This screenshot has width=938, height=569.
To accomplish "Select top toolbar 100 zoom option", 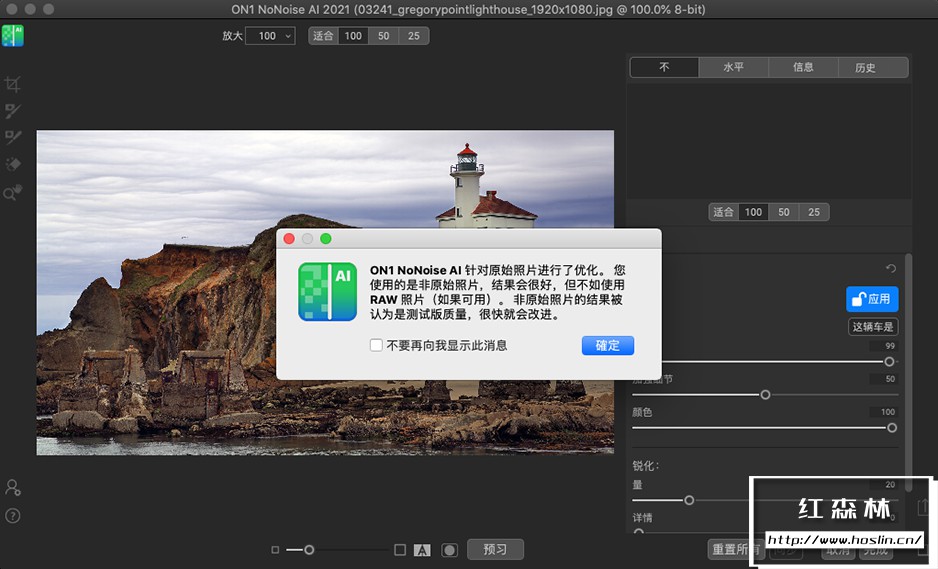I will point(353,36).
